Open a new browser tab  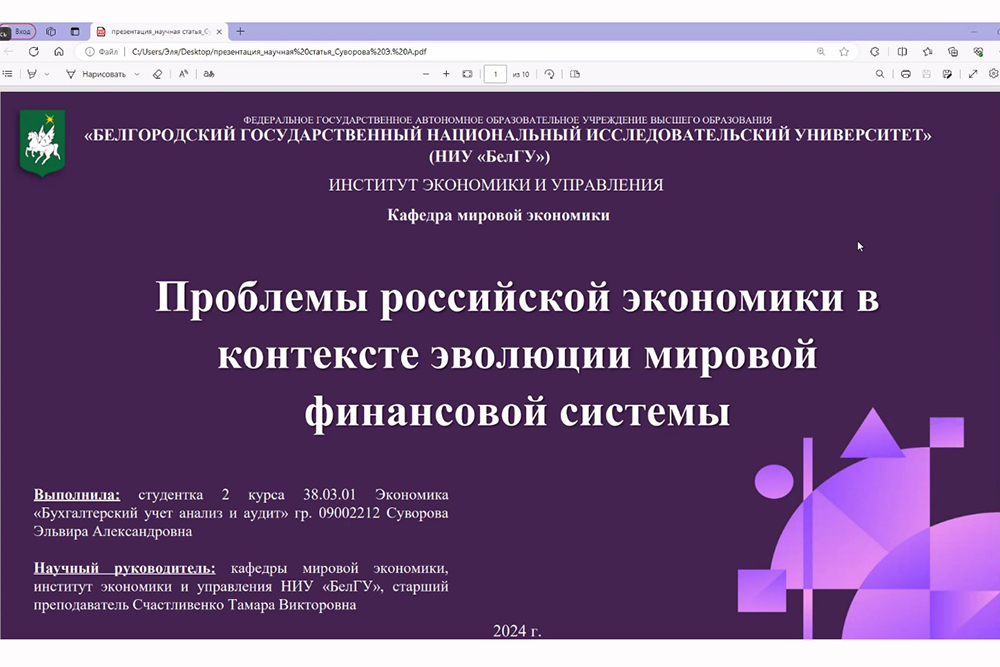pos(240,31)
